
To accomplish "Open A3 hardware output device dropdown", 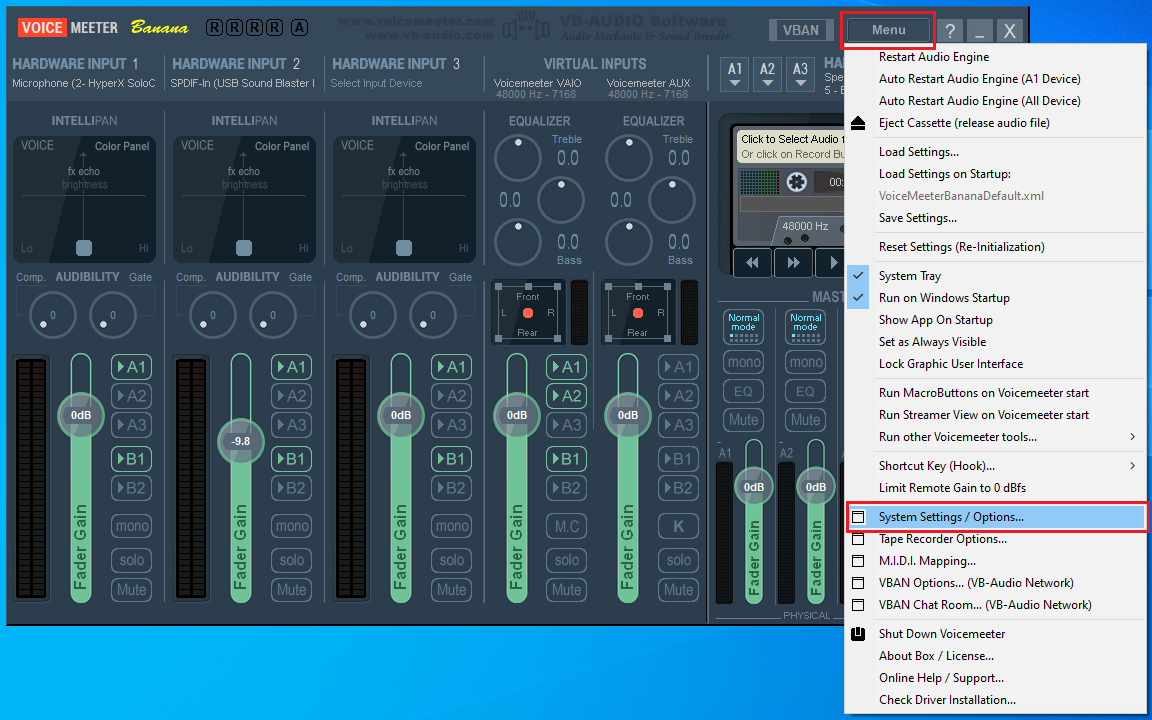I will [x=800, y=74].
